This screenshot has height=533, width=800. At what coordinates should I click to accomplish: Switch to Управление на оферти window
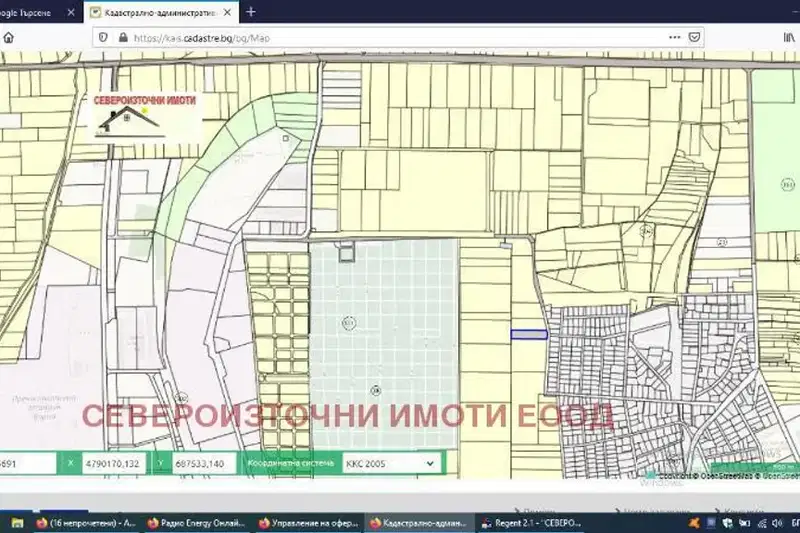tap(308, 523)
